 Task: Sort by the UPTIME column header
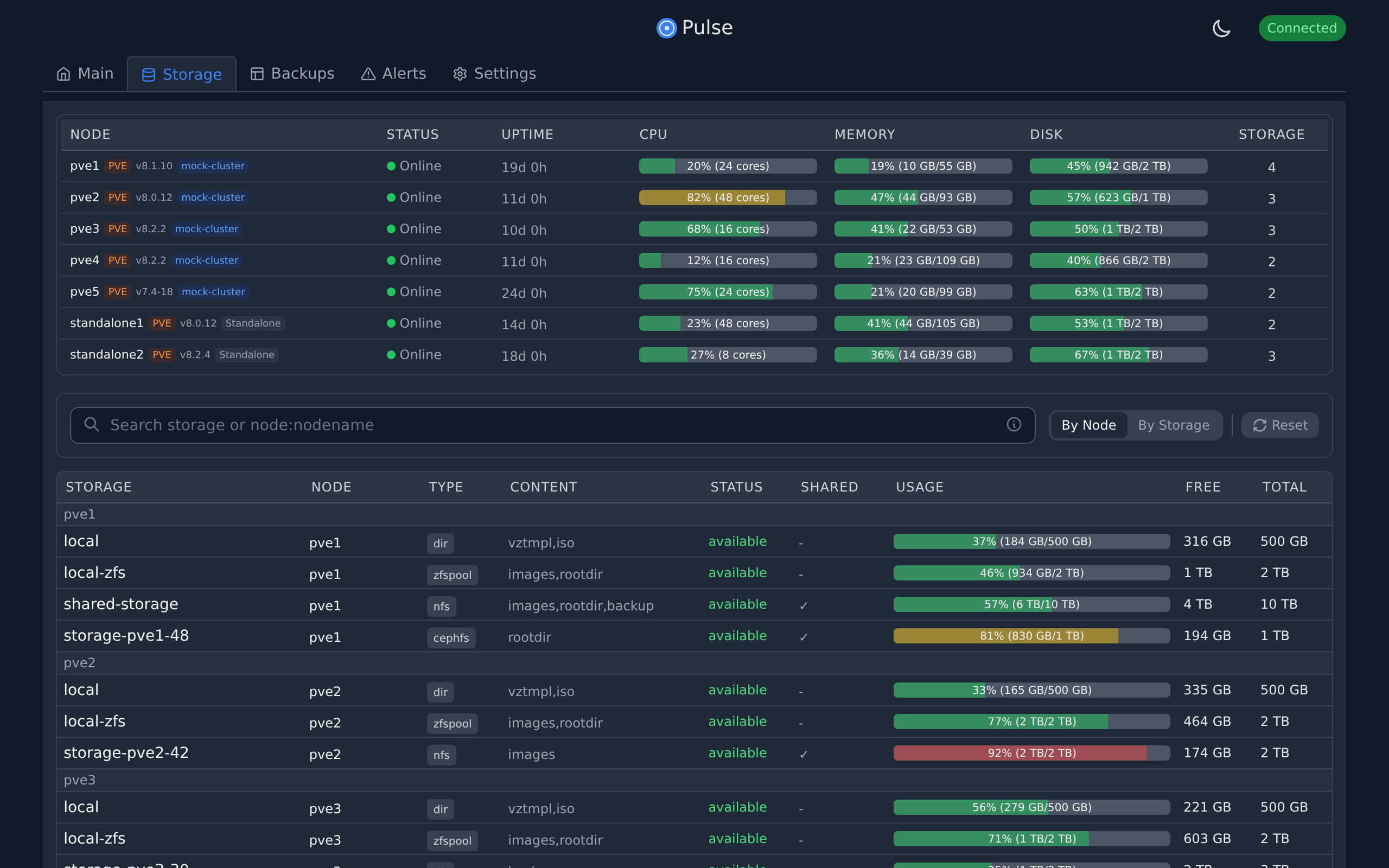(x=527, y=135)
